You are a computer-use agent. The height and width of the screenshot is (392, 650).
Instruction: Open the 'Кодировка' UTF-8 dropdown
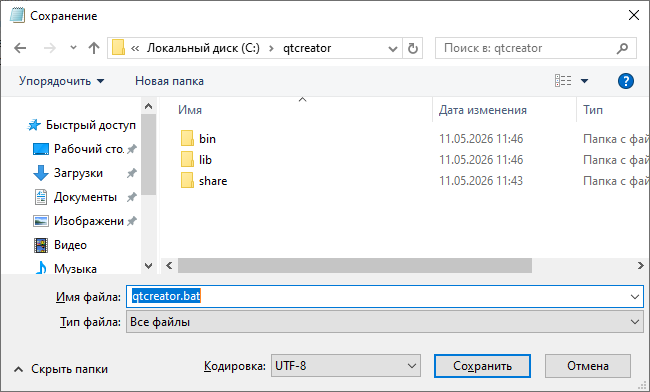[x=346, y=366]
